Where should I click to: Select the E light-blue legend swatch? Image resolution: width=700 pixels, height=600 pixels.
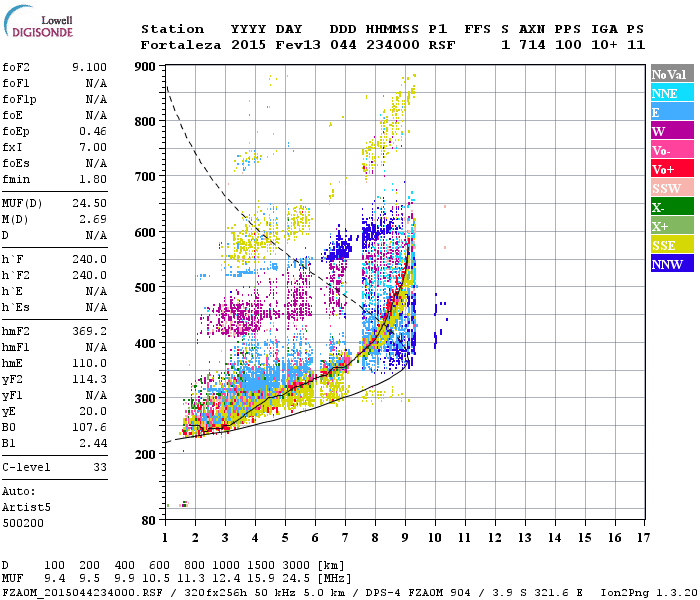point(672,112)
